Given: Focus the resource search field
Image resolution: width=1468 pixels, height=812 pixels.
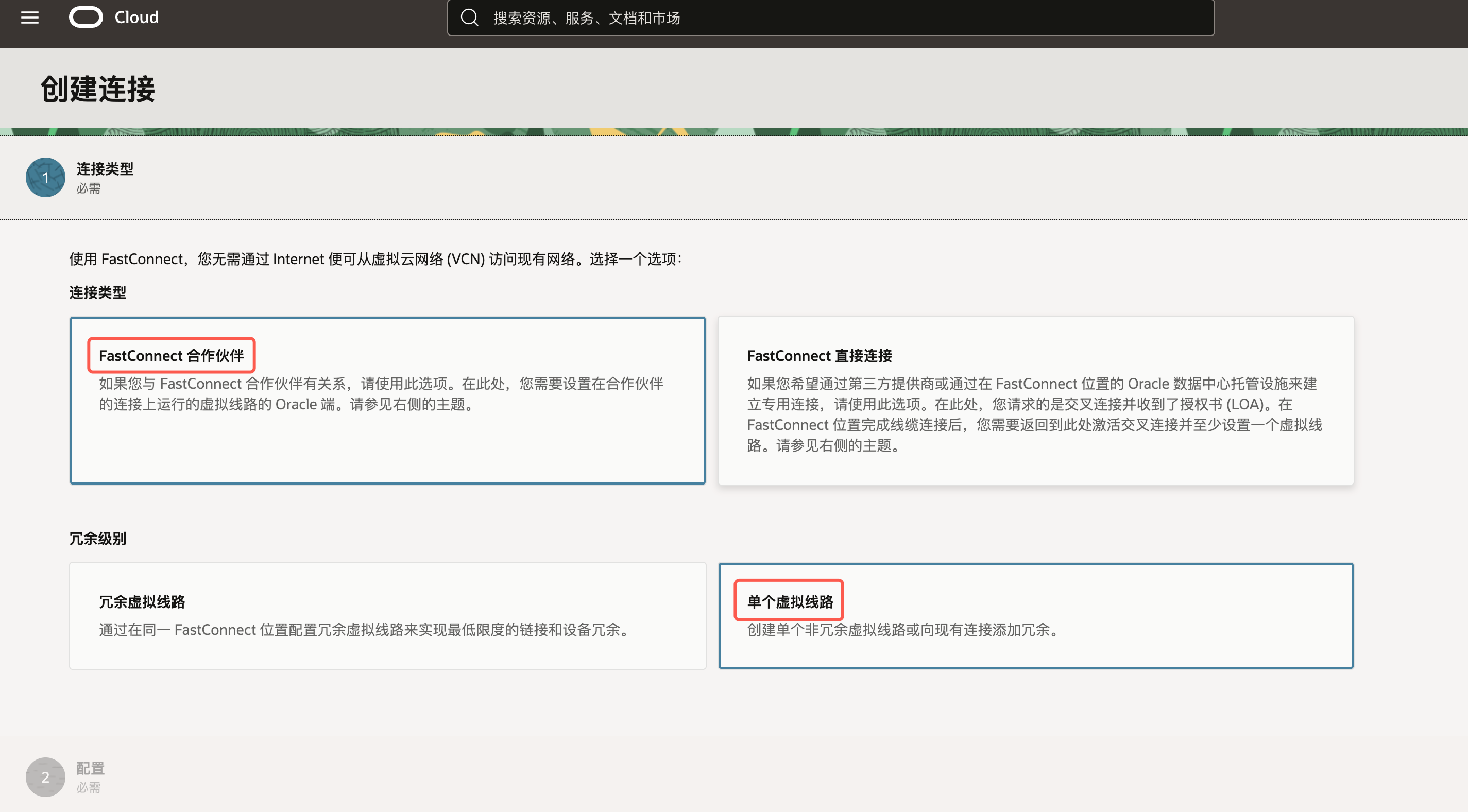Looking at the screenshot, I should coord(830,18).
